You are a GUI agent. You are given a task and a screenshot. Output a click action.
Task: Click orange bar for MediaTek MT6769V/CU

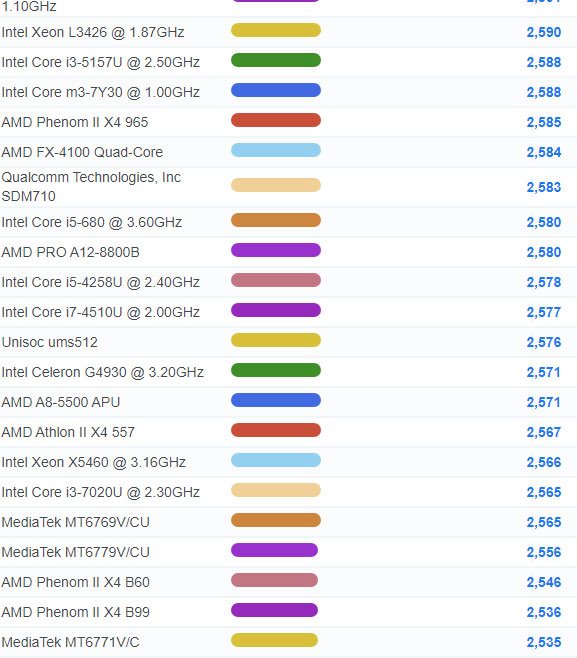pos(276,520)
